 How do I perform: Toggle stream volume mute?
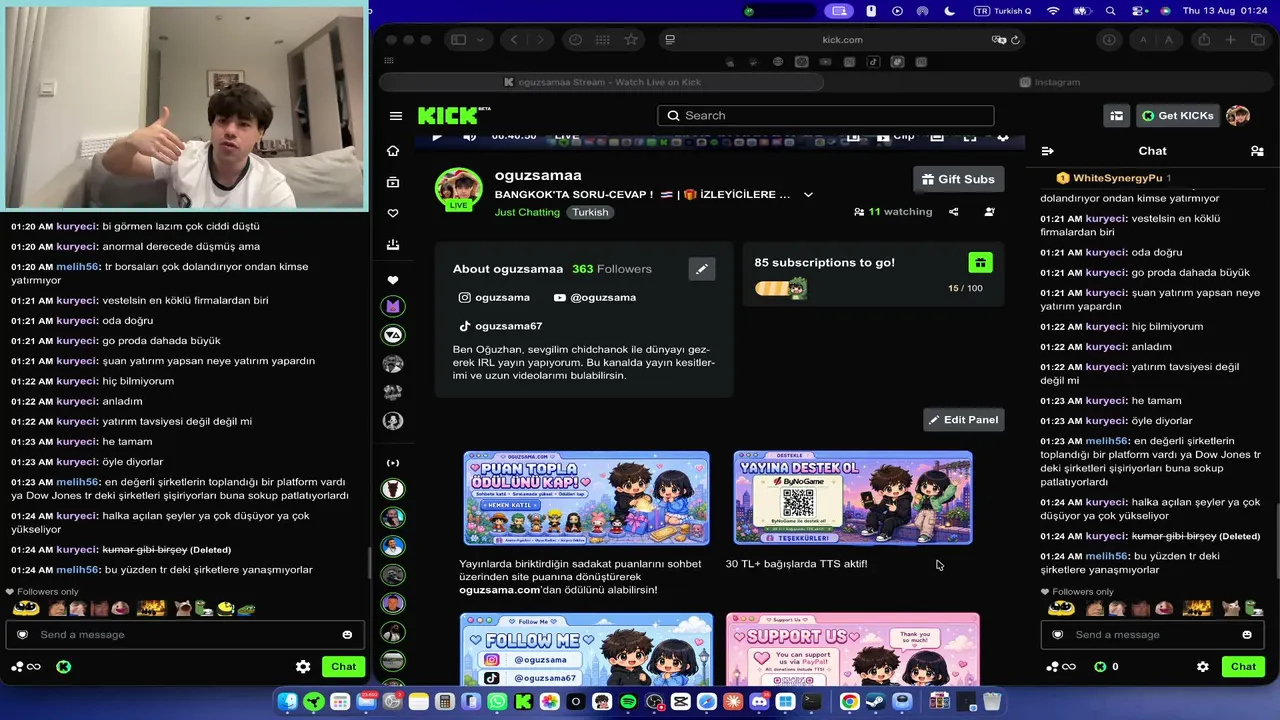click(x=469, y=137)
